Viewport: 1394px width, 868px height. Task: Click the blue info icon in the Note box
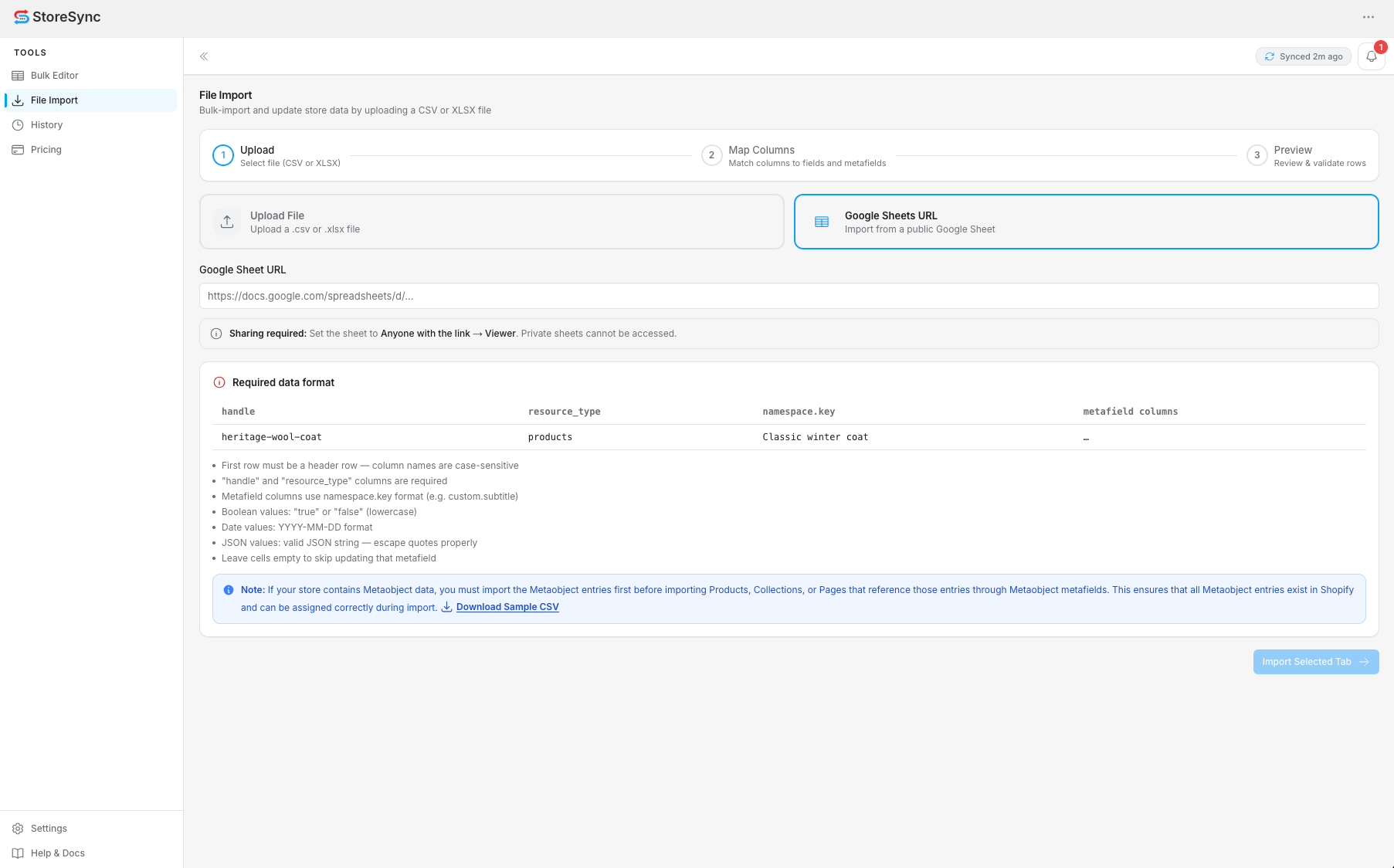pos(229,590)
